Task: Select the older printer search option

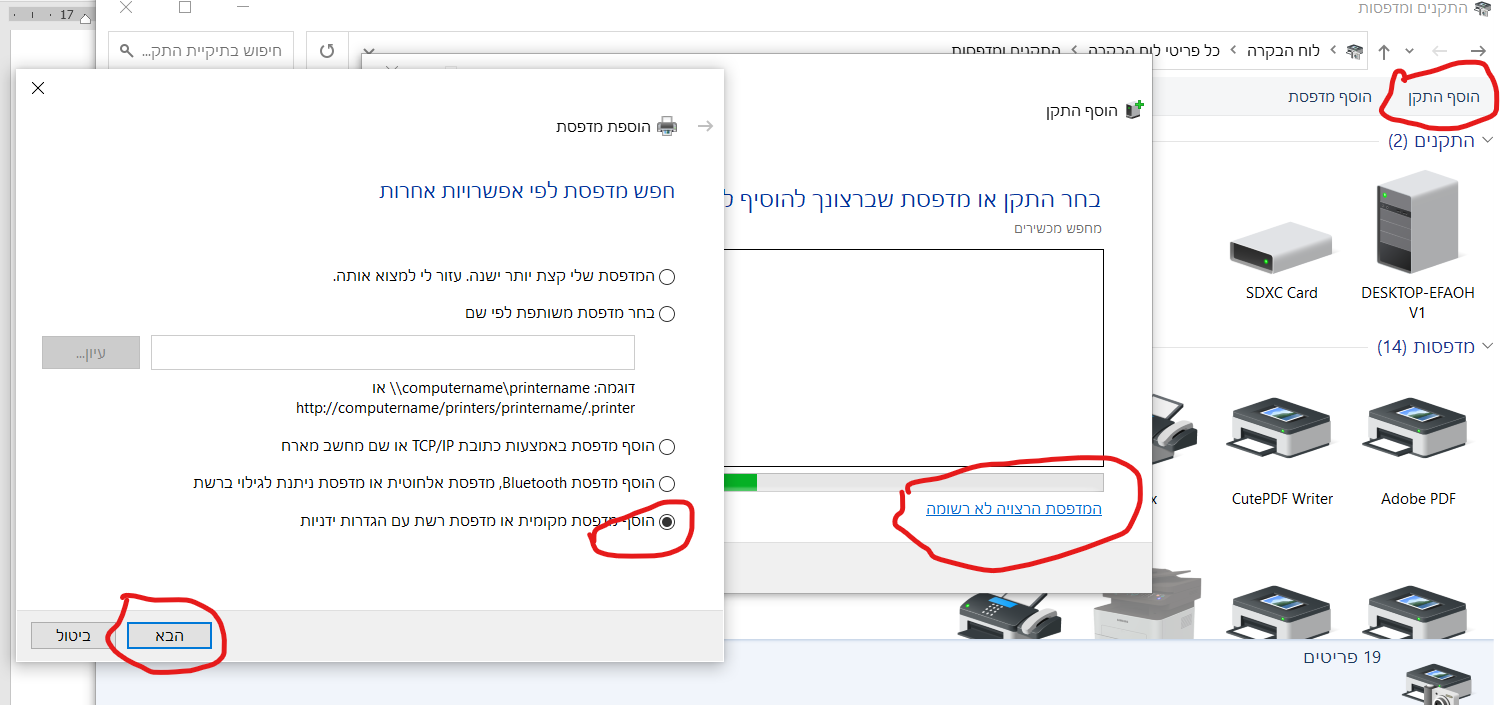Action: (x=668, y=276)
